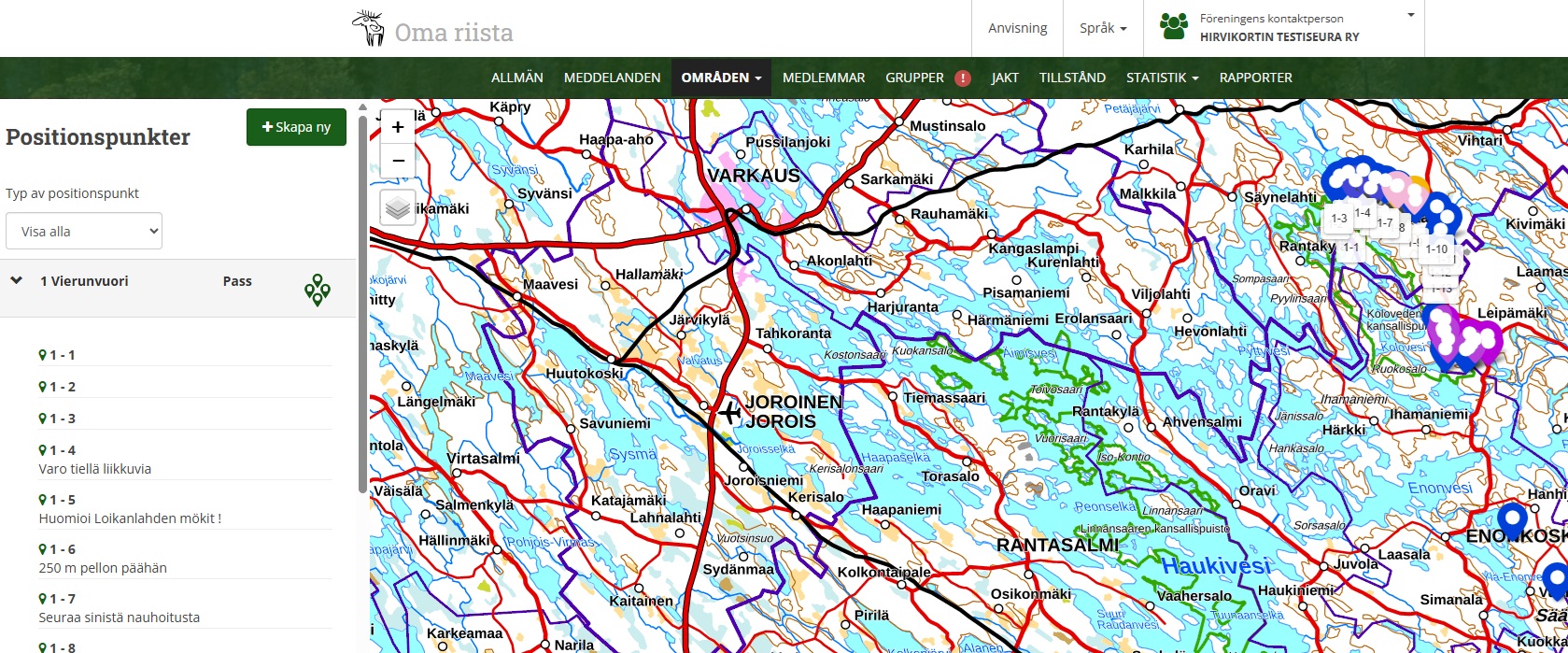The width and height of the screenshot is (1568, 653).
Task: Click the map label 1-4
Action: pyautogui.click(x=1363, y=213)
